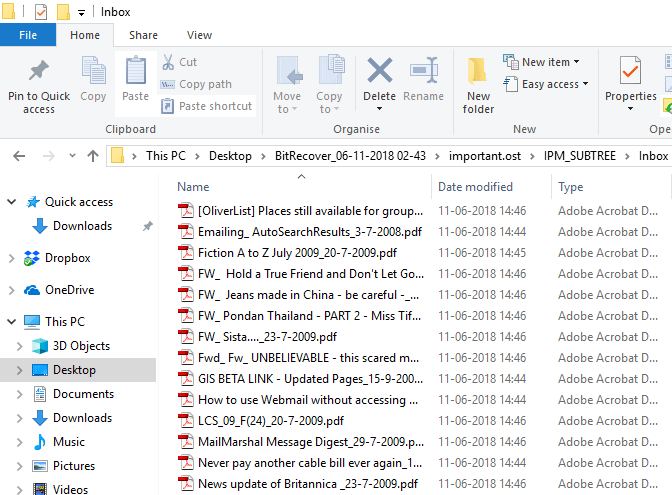Click the Back navigation arrow
Screen dimensions: 672x495
(x=19, y=156)
